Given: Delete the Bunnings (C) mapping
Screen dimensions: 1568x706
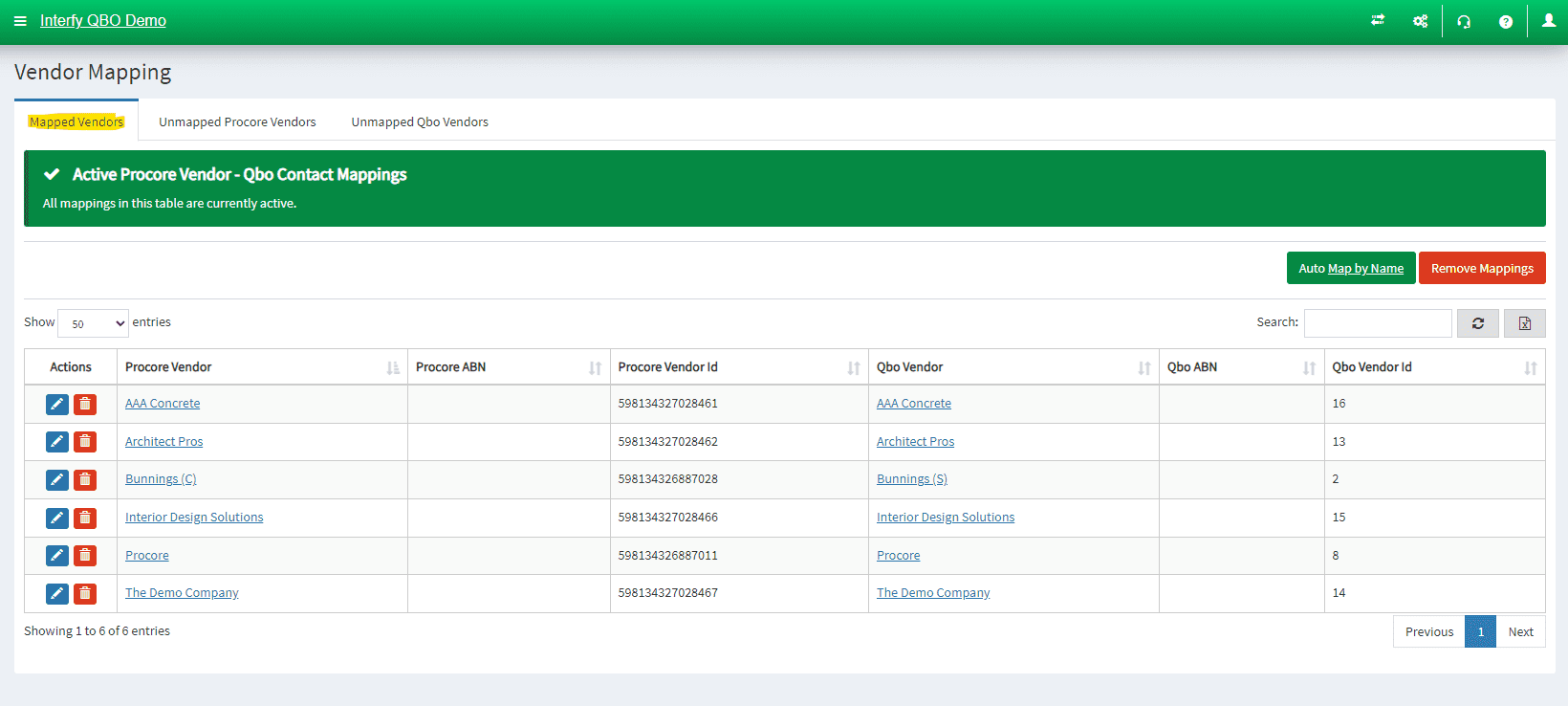Looking at the screenshot, I should click(x=85, y=480).
